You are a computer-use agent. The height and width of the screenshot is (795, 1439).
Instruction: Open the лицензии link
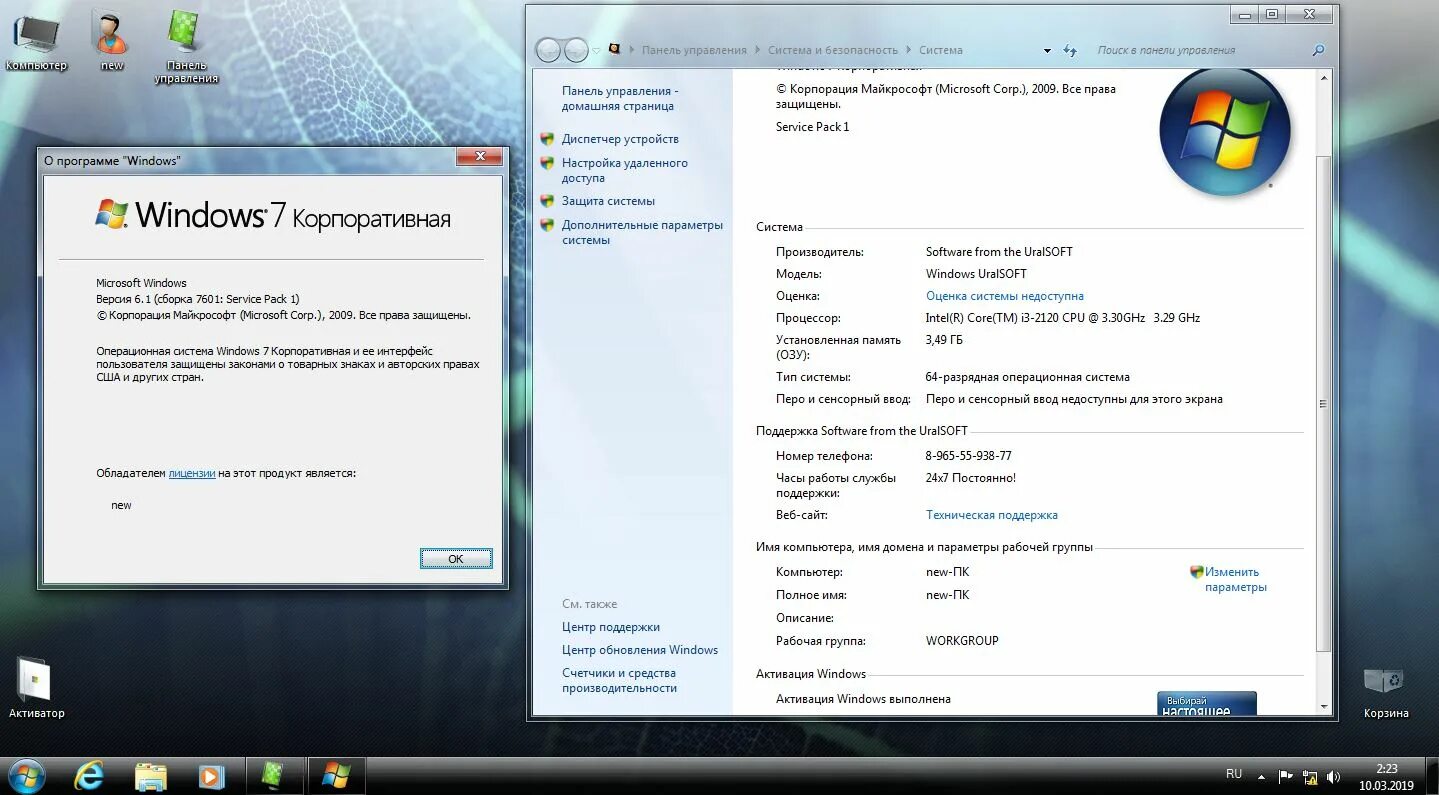192,473
